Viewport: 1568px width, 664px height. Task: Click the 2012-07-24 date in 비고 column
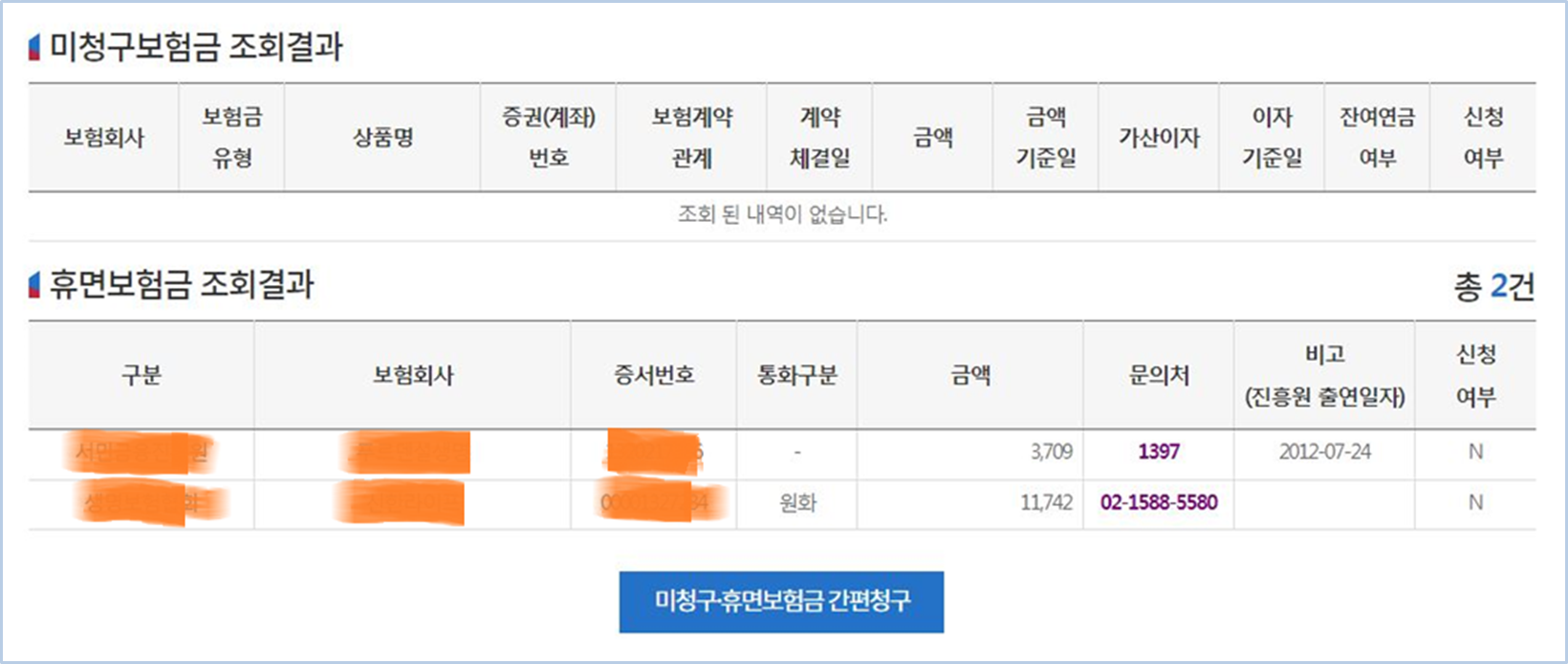click(x=1323, y=452)
